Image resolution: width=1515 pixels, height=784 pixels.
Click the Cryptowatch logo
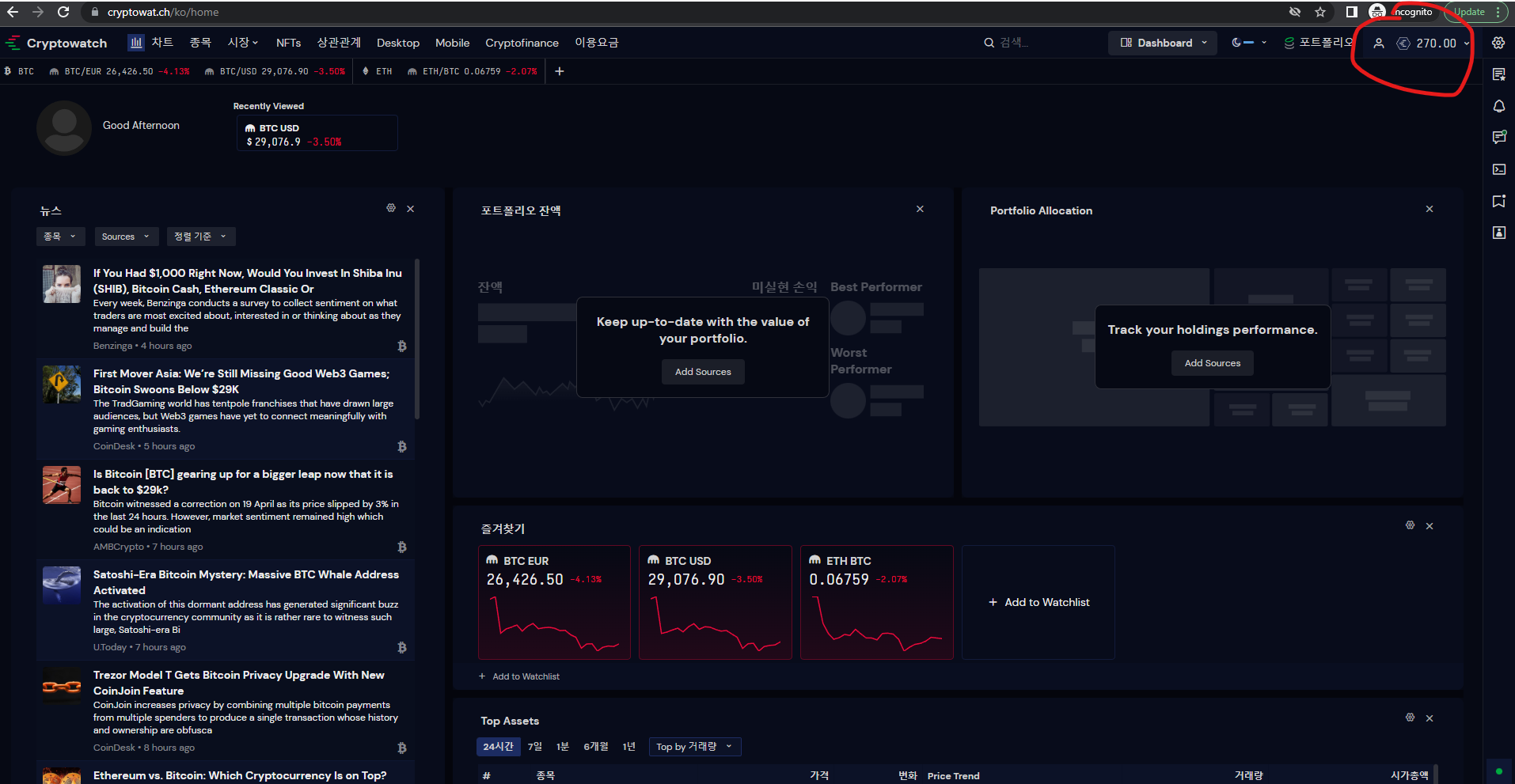click(56, 43)
